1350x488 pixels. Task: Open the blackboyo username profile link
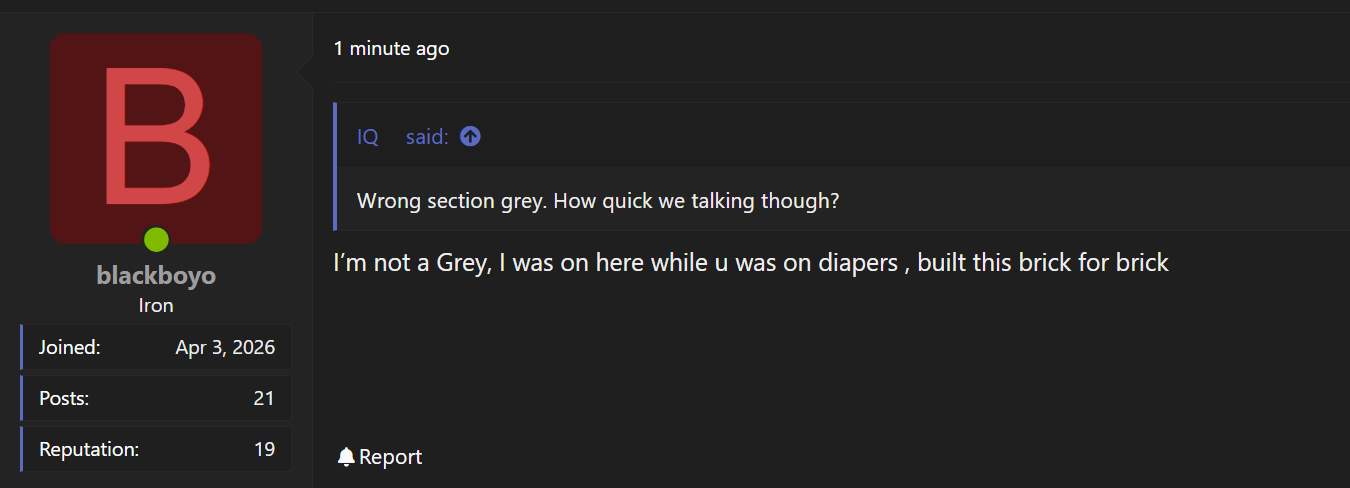tap(156, 276)
